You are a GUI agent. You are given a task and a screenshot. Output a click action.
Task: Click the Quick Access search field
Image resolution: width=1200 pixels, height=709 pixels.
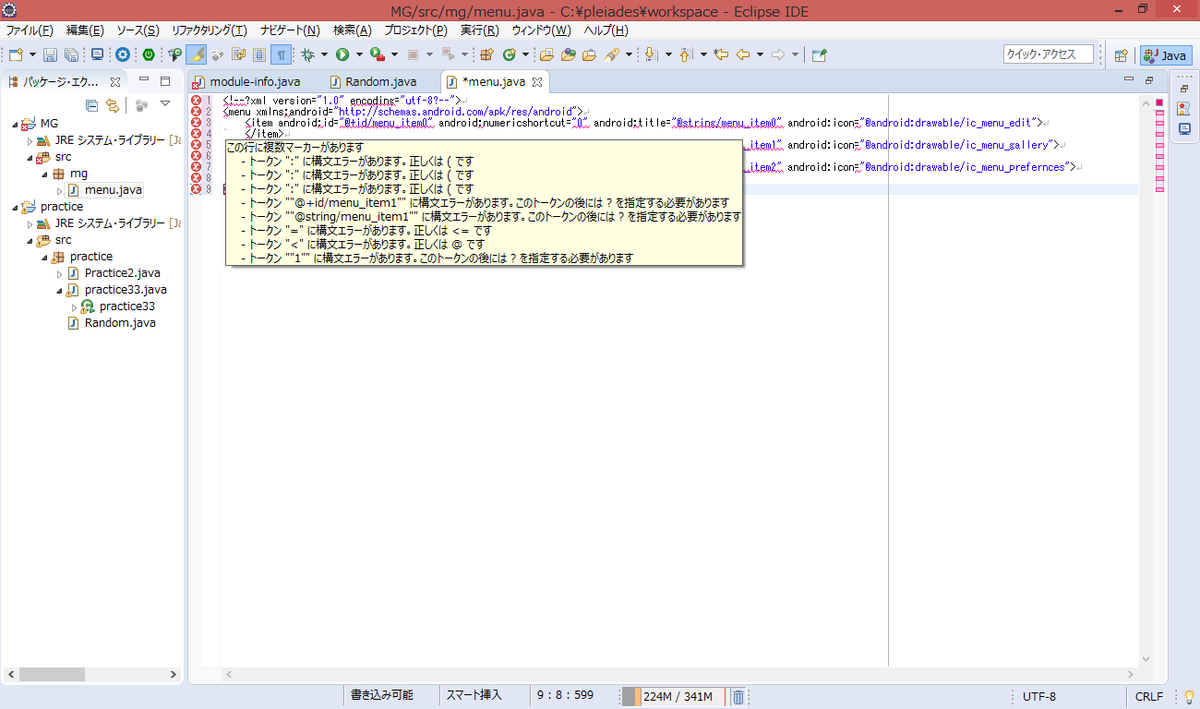pos(1048,55)
